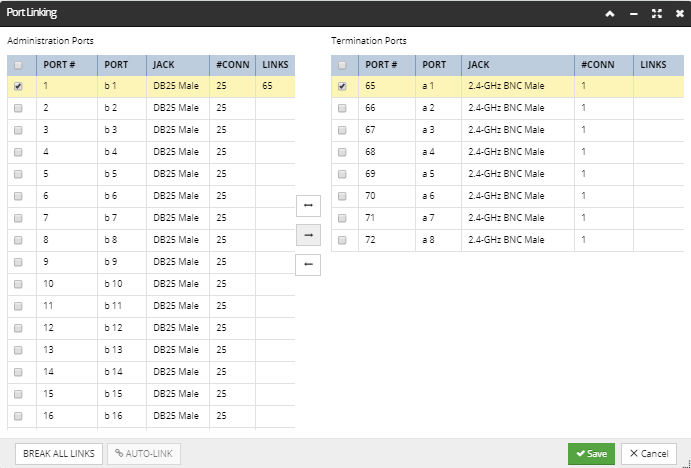Screen dimensions: 691x468
Task: Check administration port 8 checkbox
Action: click(18, 240)
